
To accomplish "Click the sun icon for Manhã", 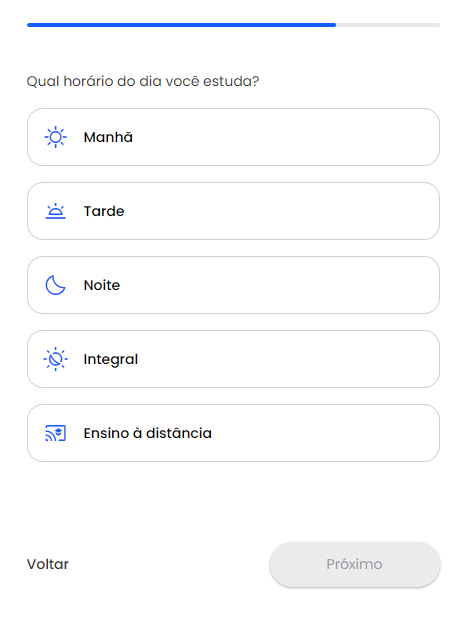I will 55,137.
